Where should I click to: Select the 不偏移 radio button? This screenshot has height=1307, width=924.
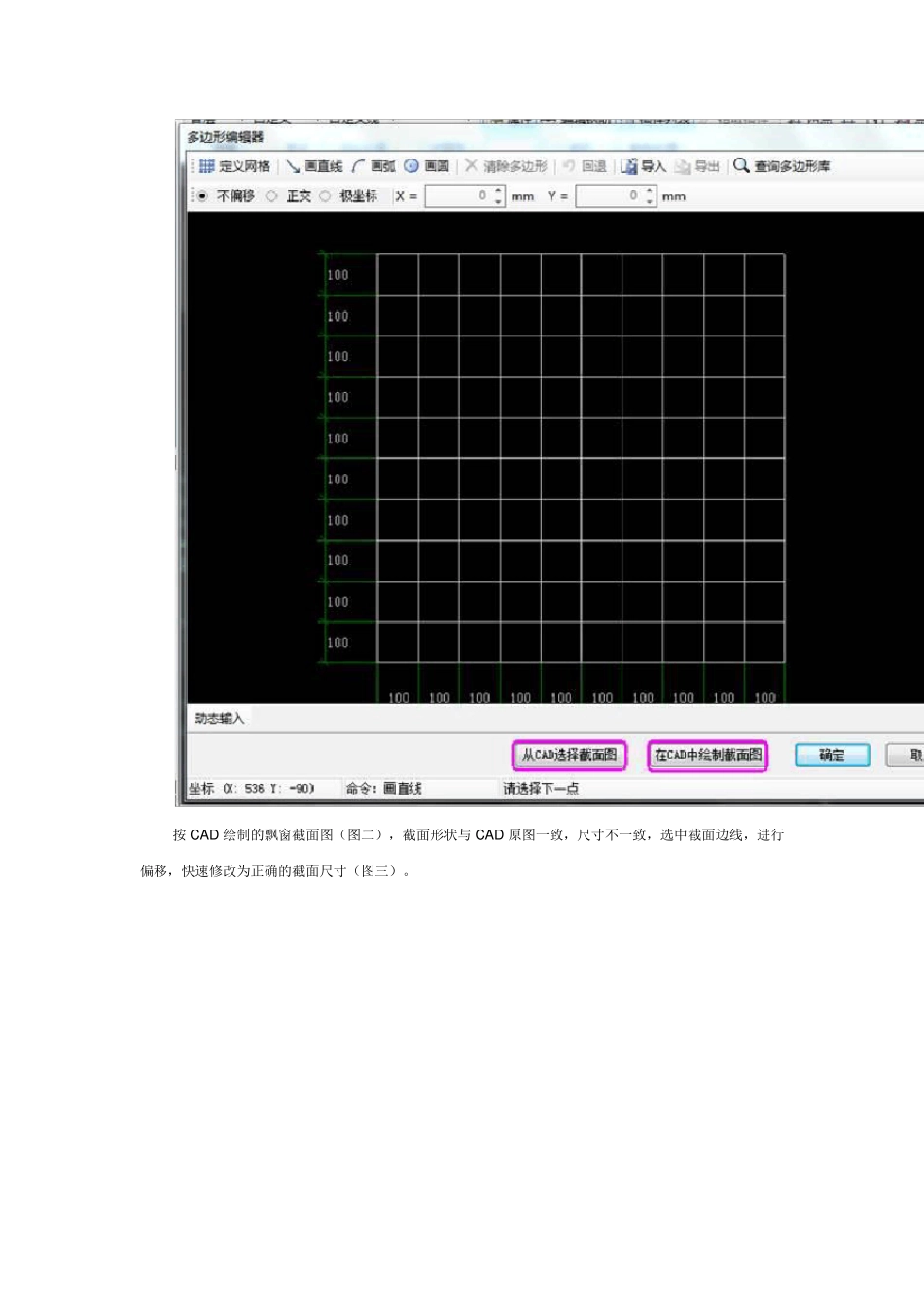pos(202,195)
